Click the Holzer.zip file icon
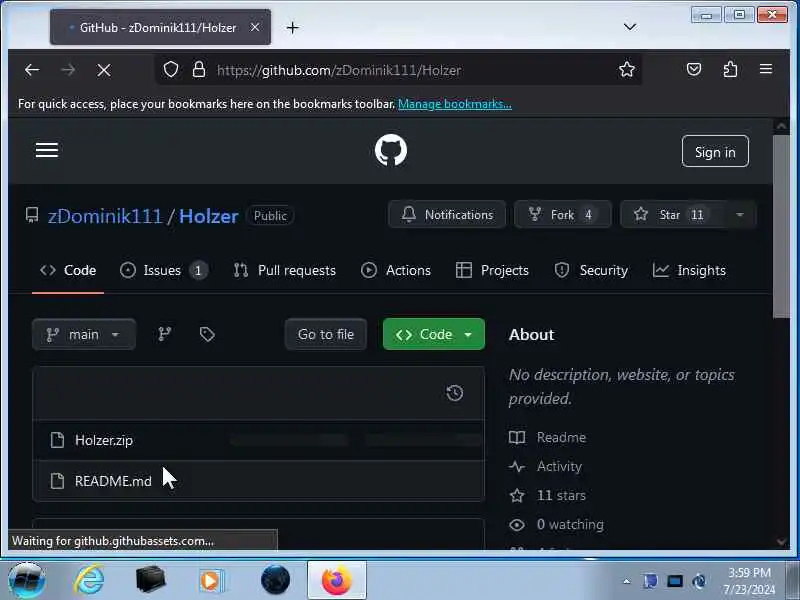 click(x=57, y=440)
